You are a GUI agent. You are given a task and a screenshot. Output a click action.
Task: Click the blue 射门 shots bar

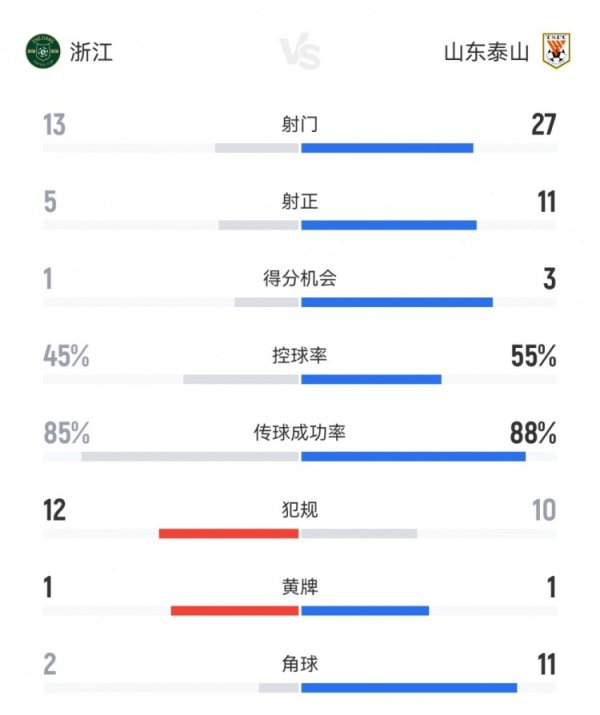tap(387, 148)
